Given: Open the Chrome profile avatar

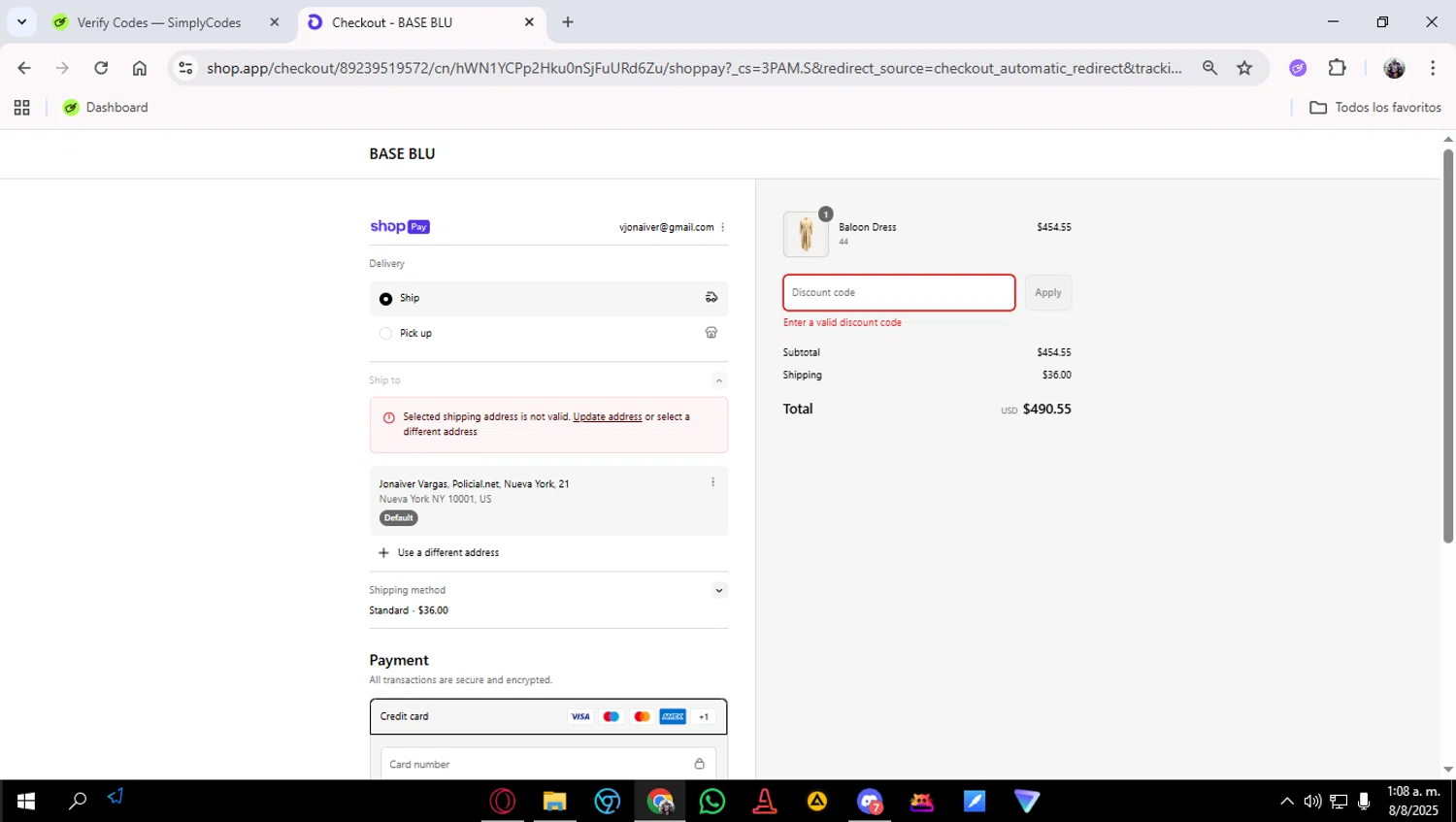Looking at the screenshot, I should pos(1395,68).
